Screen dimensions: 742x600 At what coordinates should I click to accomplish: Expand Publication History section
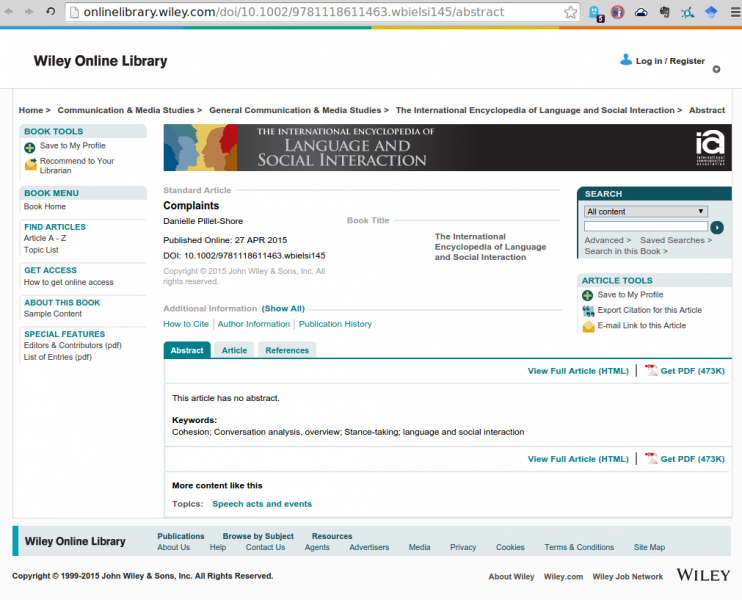[x=335, y=324]
